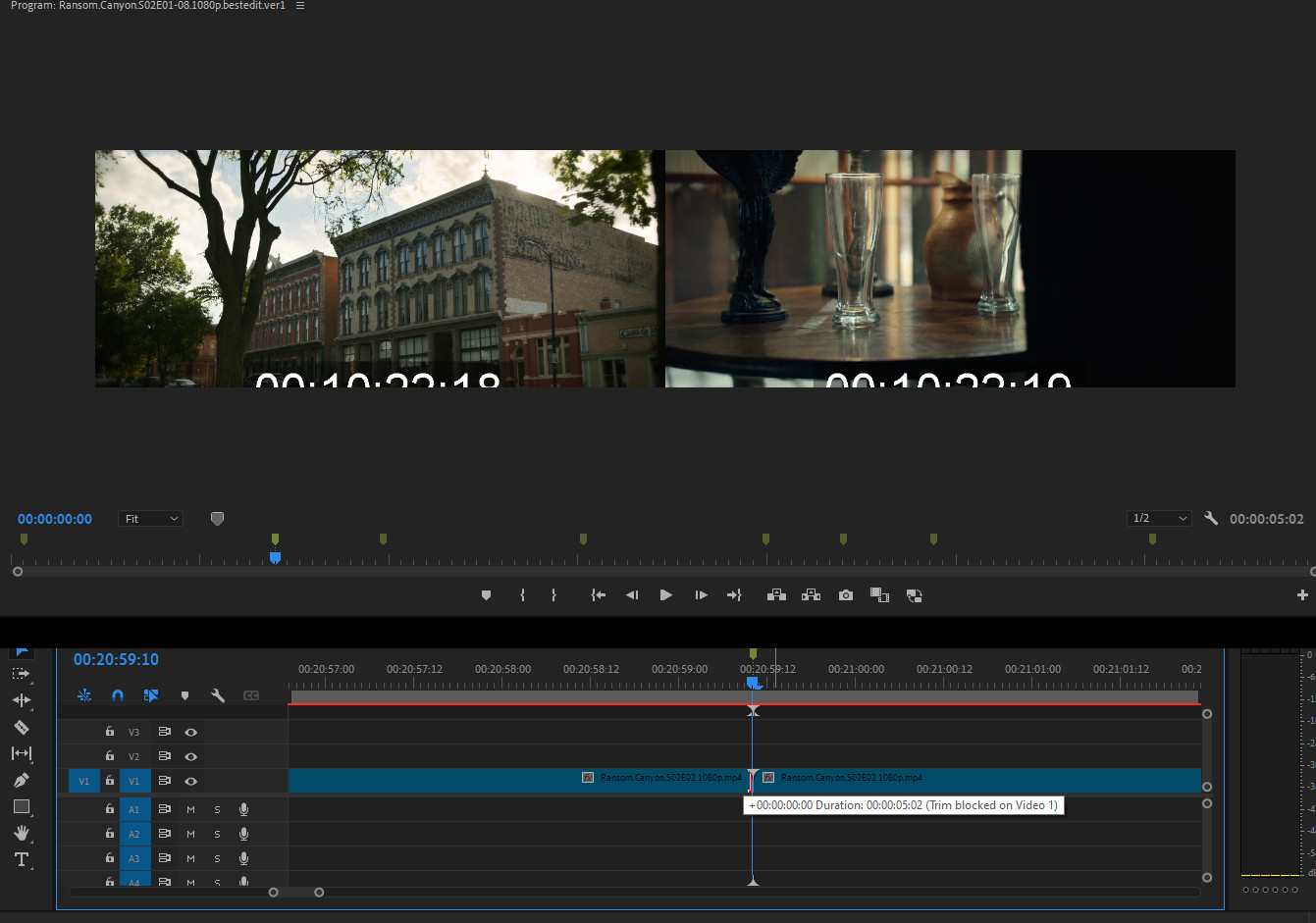
Task: Click Add Marker in the Program monitor transport bar
Action: (x=486, y=595)
